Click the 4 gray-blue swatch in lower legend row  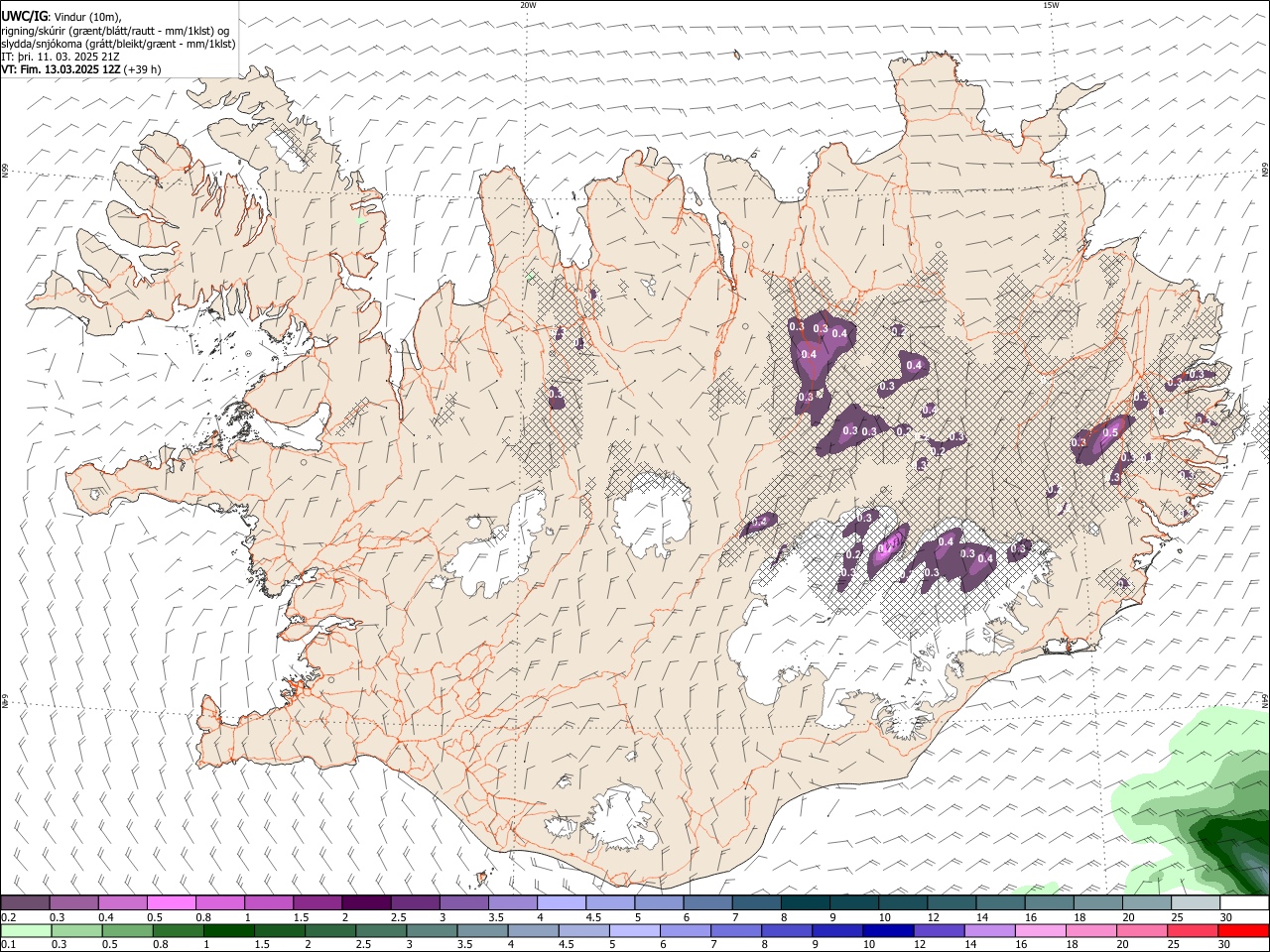[533, 930]
